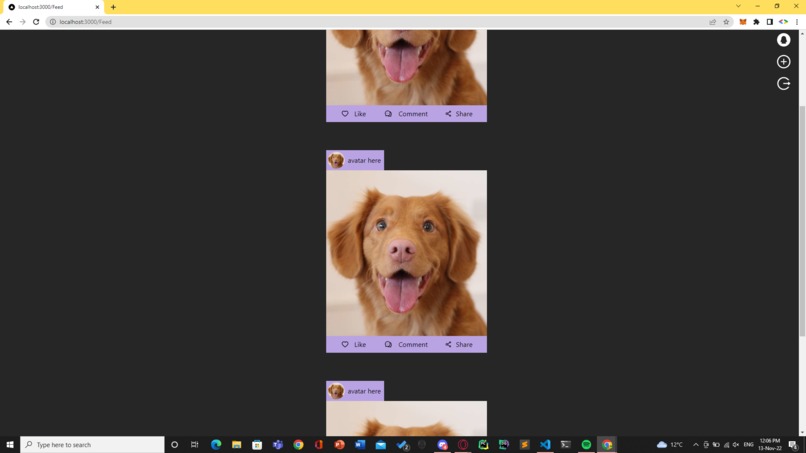Open the notification center icon

coord(793,444)
